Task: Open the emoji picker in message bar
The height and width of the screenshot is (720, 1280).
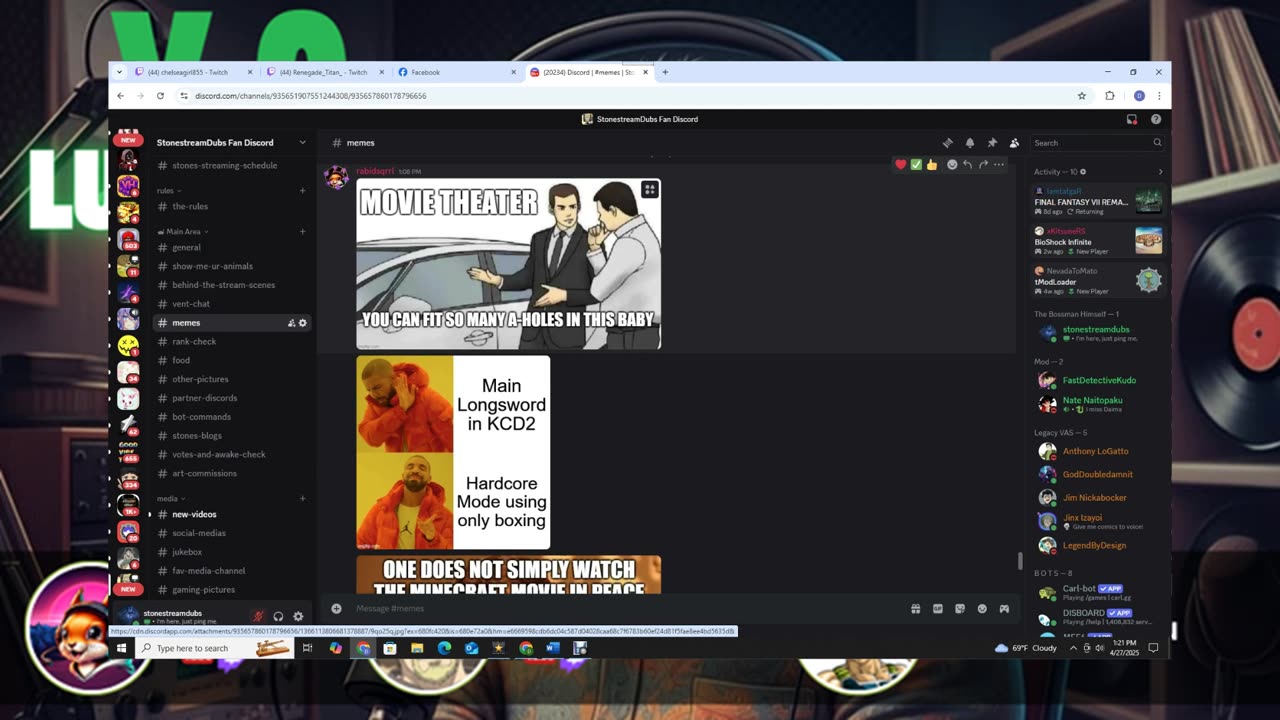Action: (x=982, y=608)
